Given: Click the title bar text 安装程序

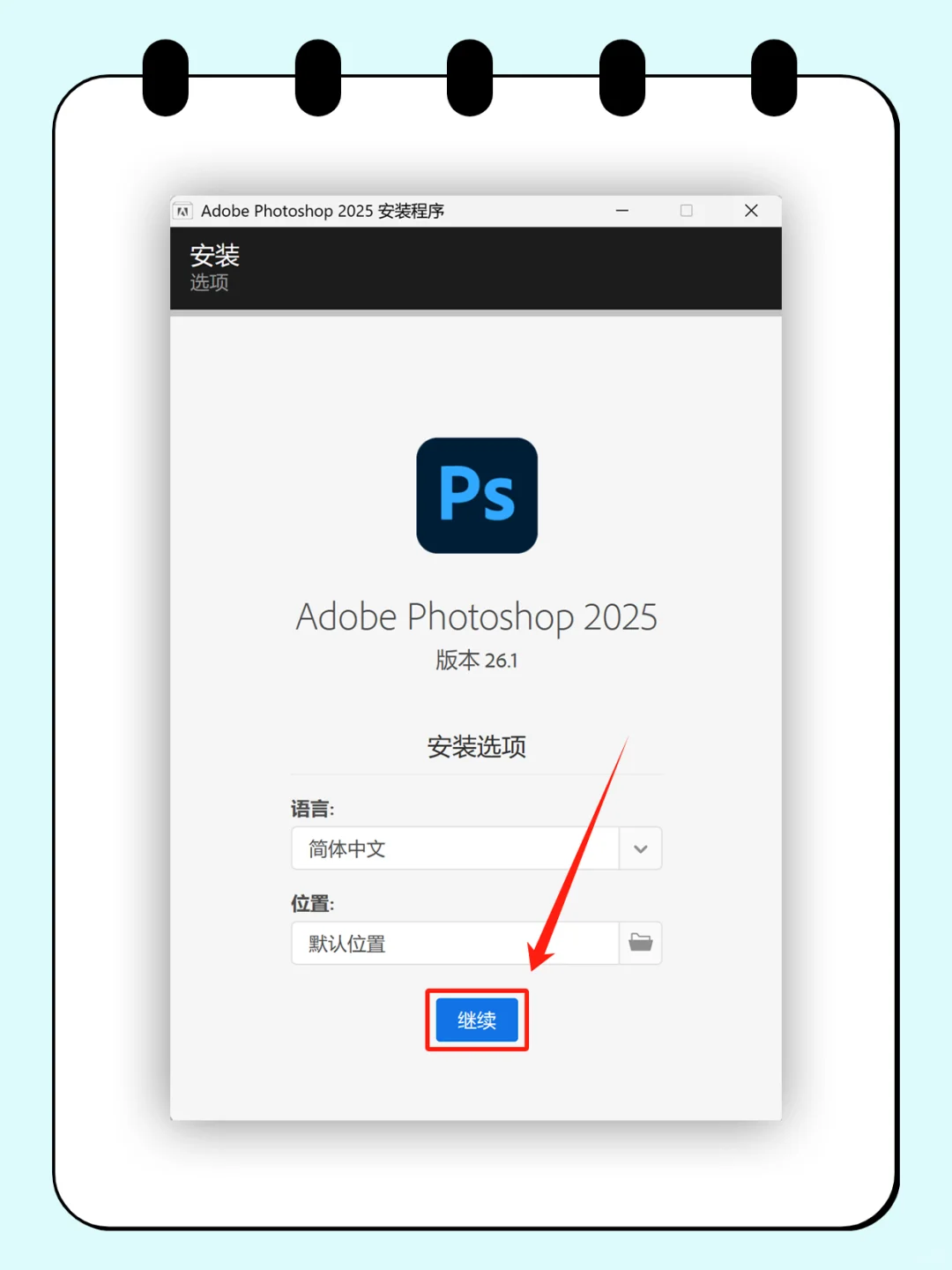Looking at the screenshot, I should pos(411,211).
